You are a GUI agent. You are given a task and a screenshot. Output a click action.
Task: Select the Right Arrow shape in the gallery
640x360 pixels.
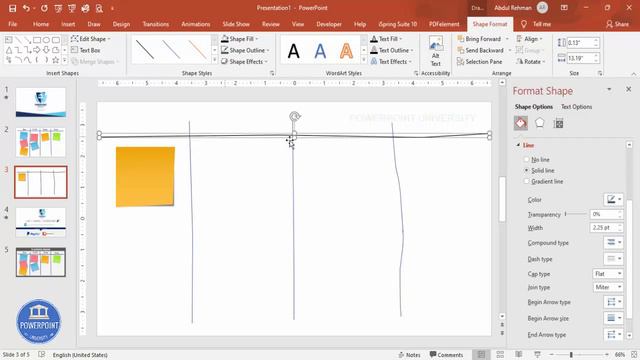37,50
